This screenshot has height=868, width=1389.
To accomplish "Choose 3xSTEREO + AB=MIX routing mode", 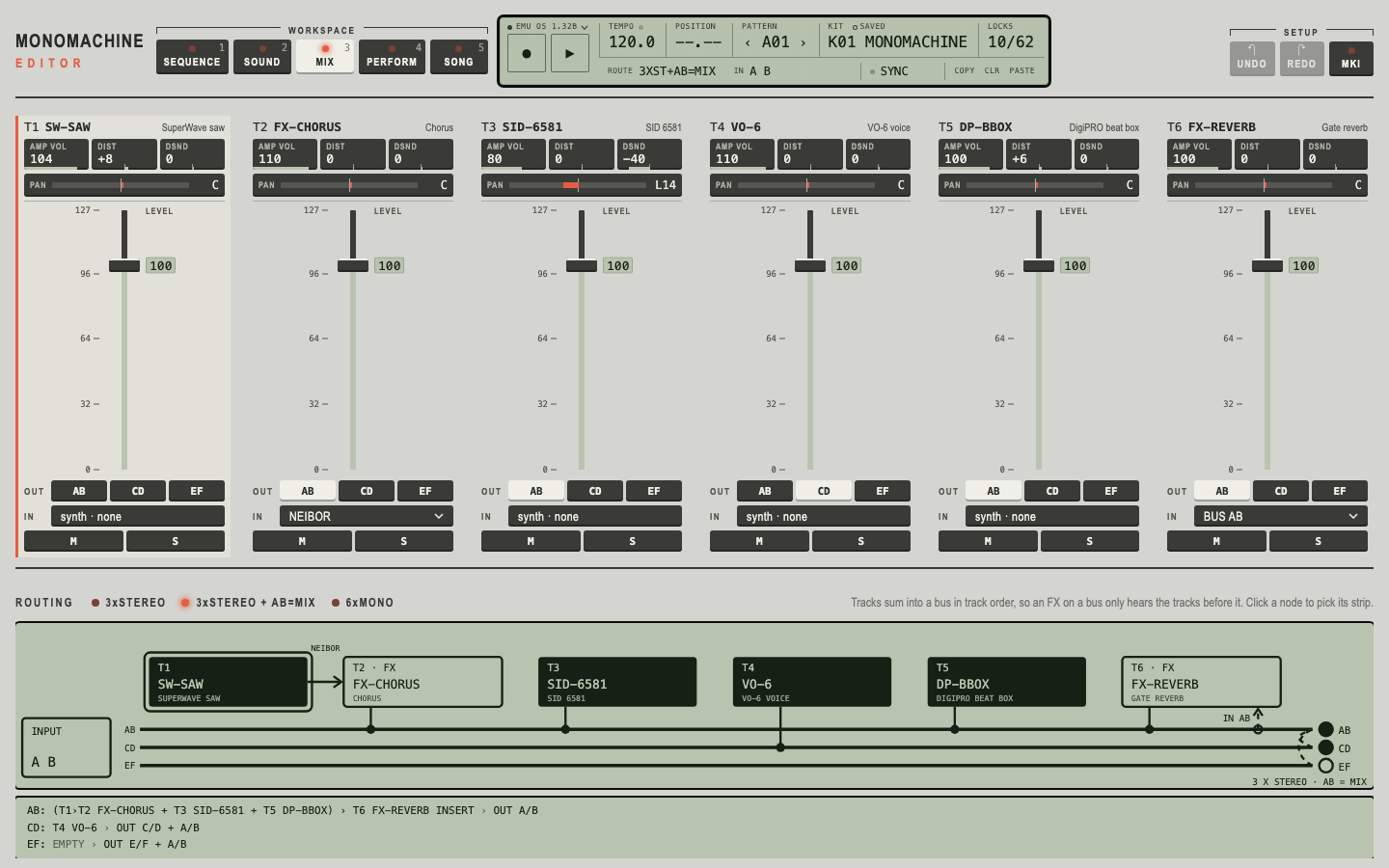I will pyautogui.click(x=249, y=603).
